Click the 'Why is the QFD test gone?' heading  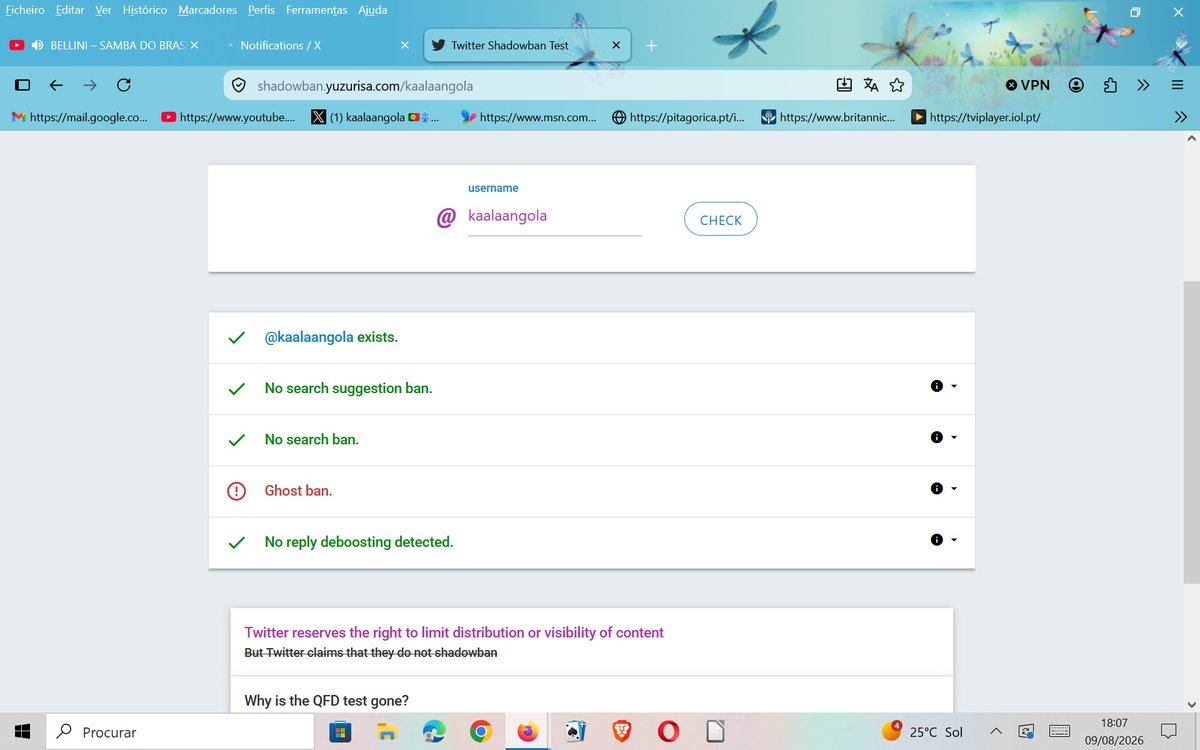pos(326,700)
